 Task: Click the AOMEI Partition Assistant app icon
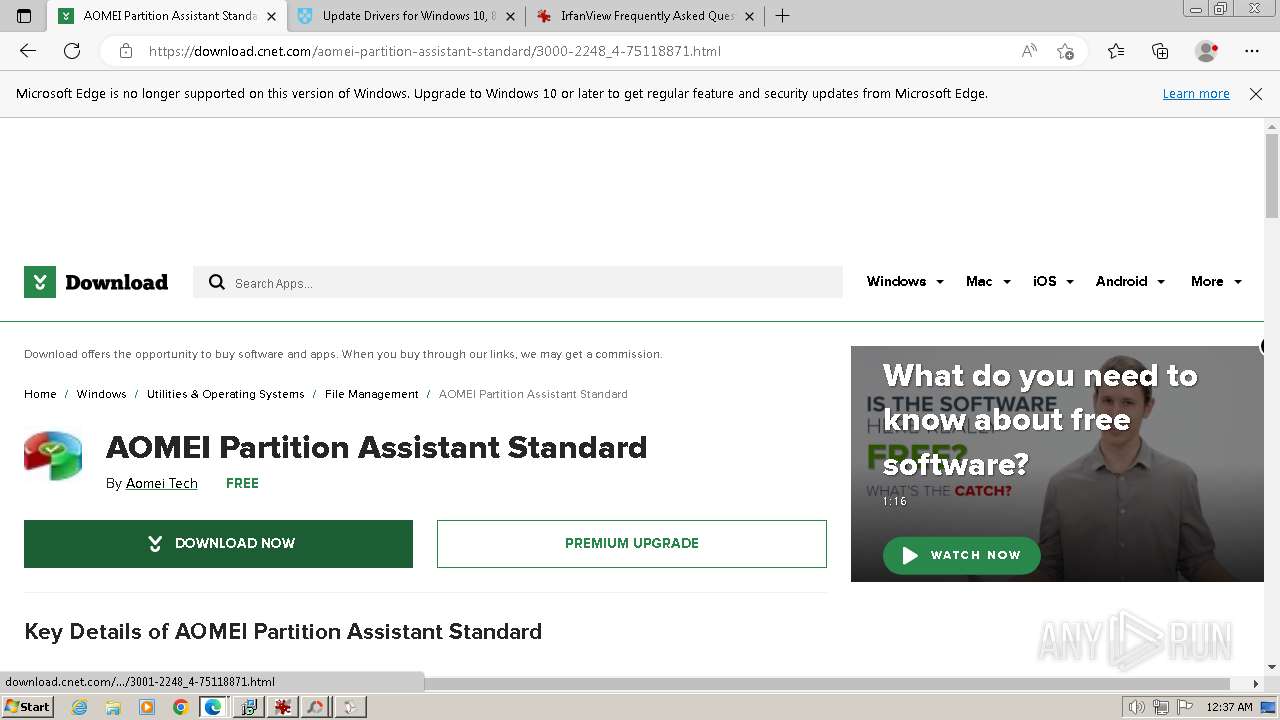[x=53, y=456]
